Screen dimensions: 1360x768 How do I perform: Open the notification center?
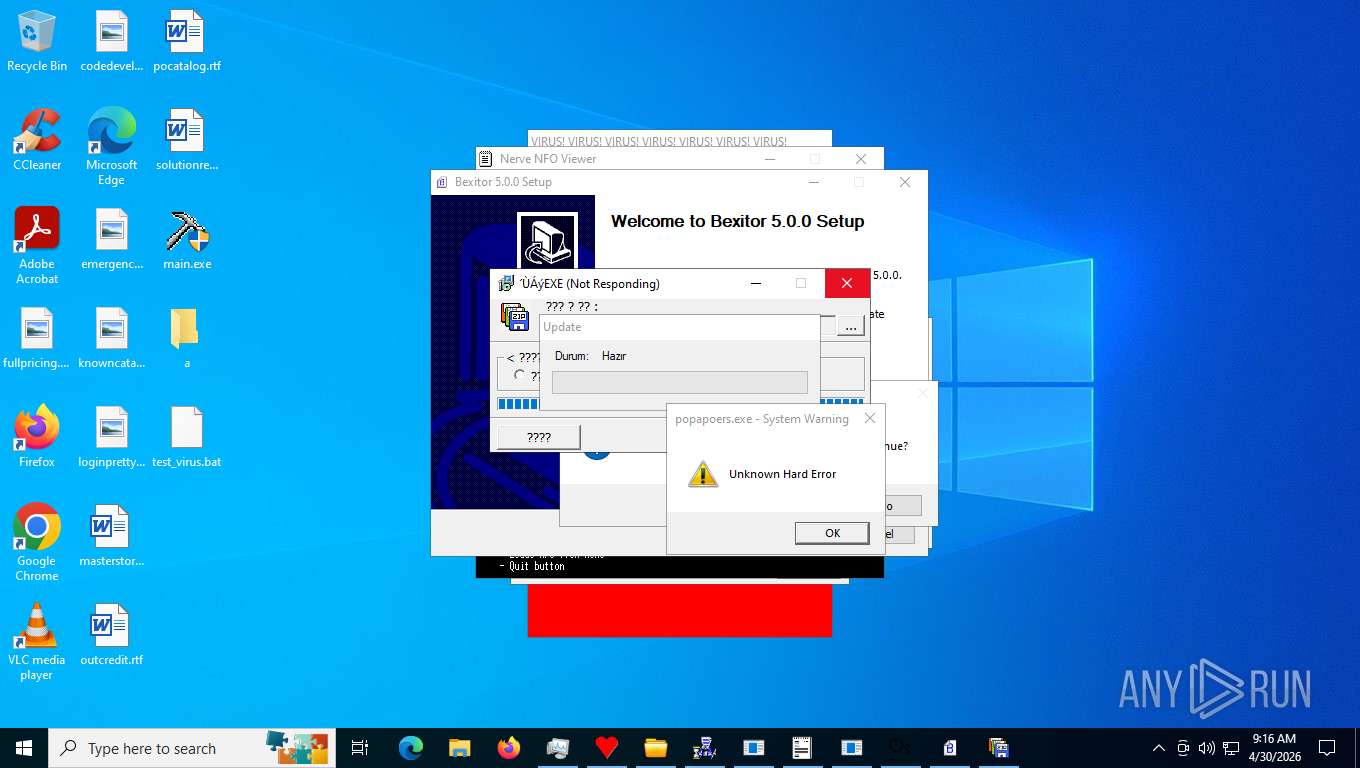(1327, 748)
